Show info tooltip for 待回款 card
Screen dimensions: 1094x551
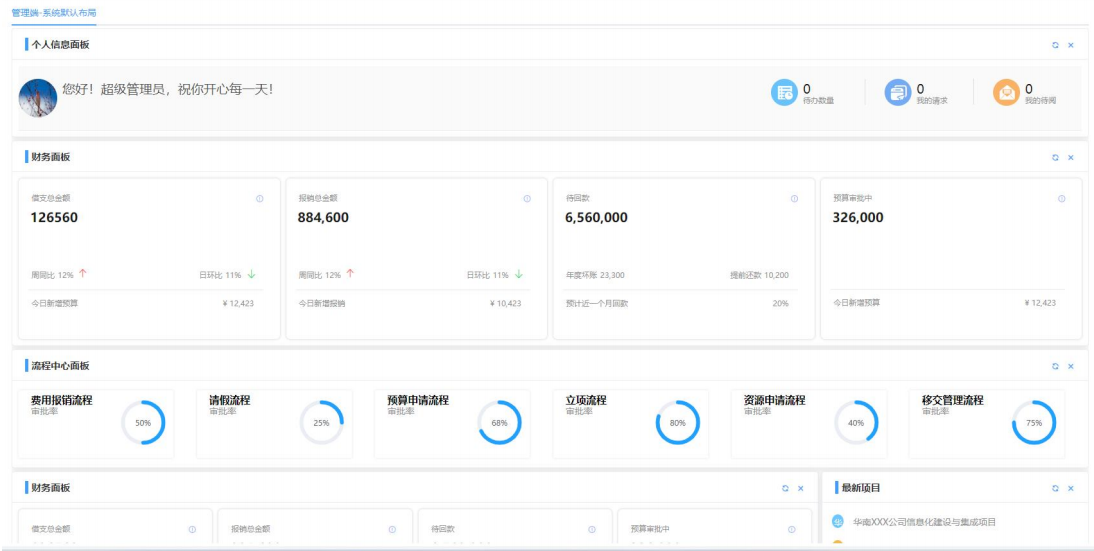click(x=794, y=198)
